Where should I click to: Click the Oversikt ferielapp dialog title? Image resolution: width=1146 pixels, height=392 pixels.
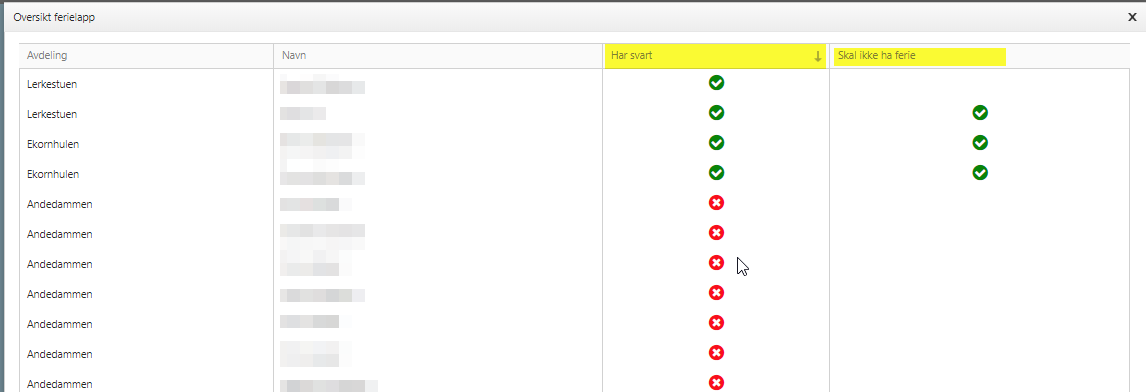pos(55,18)
